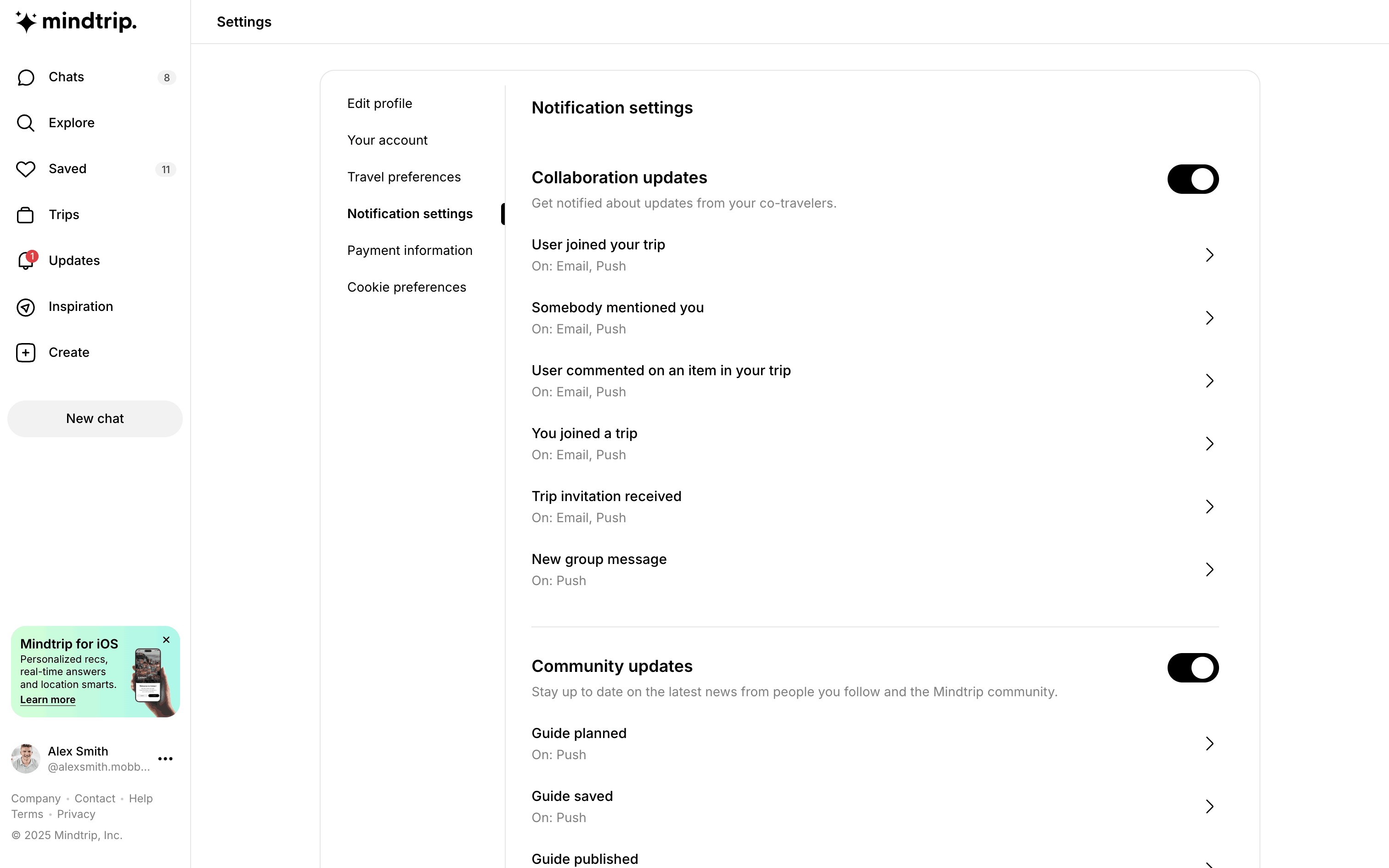
Task: Click the Updates bell icon
Action: pyautogui.click(x=26, y=261)
